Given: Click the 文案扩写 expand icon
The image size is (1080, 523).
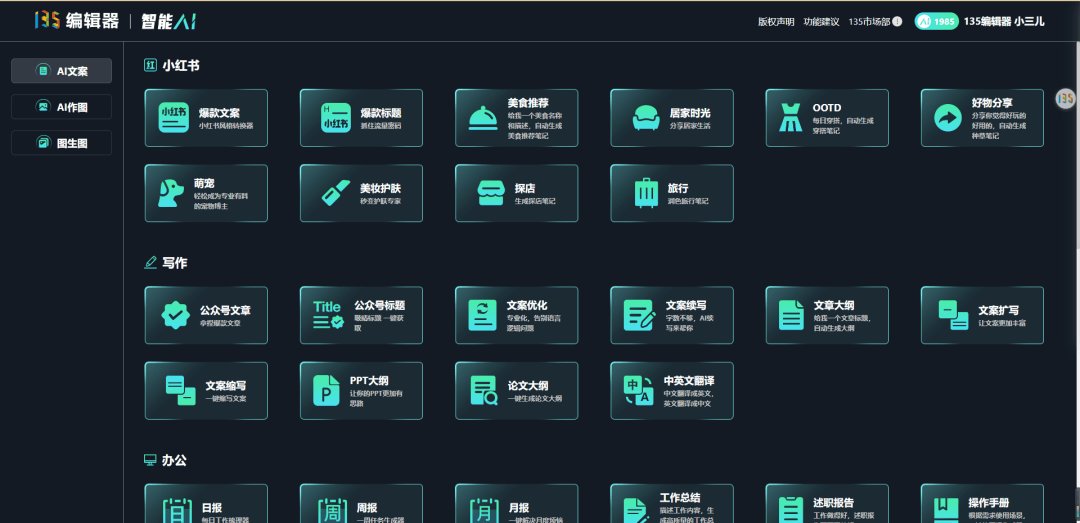Looking at the screenshot, I should click(953, 315).
